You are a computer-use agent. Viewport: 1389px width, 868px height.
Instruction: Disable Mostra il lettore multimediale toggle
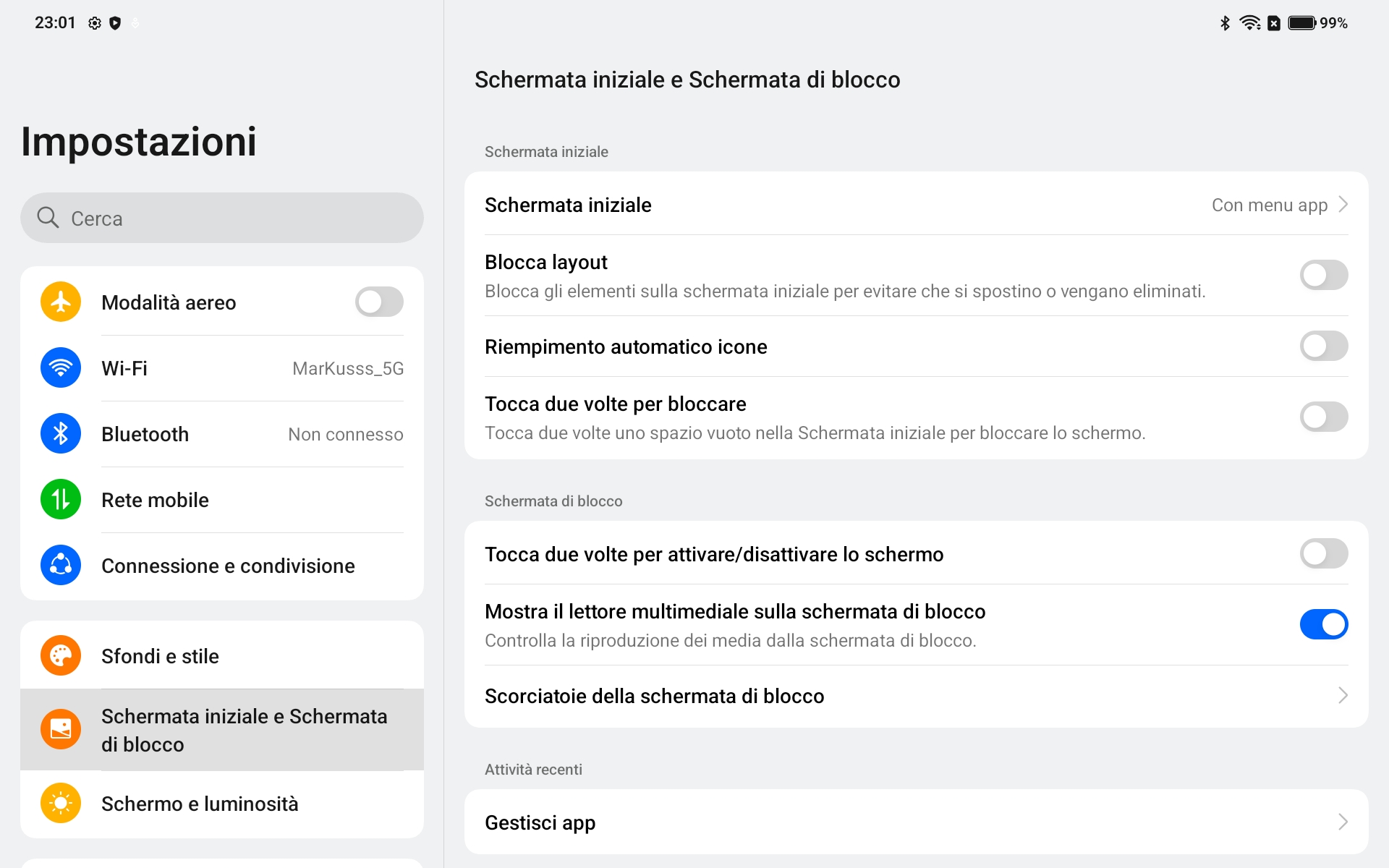point(1324,624)
